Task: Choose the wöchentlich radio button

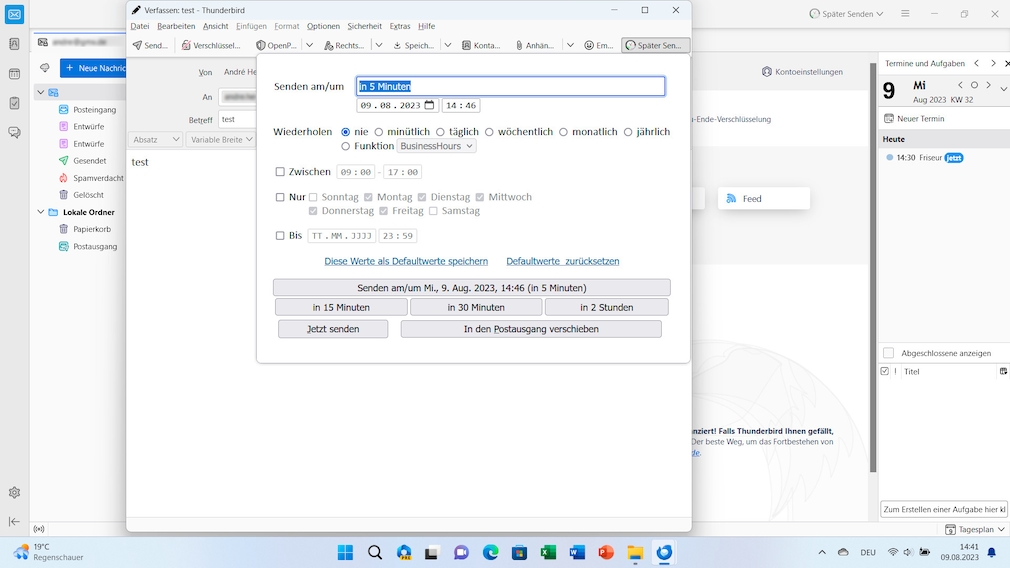Action: pos(489,132)
